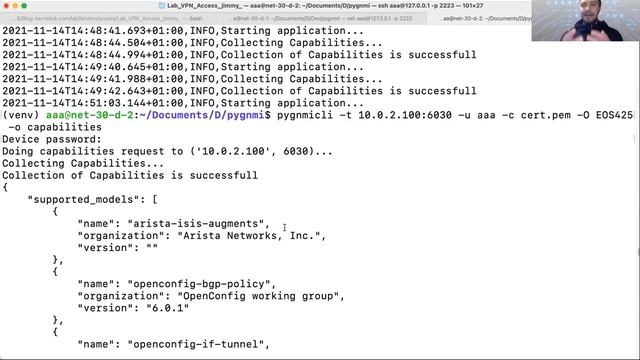The height and width of the screenshot is (360, 640).
Task: Click the 10.0.2.100:6030 target argument in command
Action: [405, 115]
